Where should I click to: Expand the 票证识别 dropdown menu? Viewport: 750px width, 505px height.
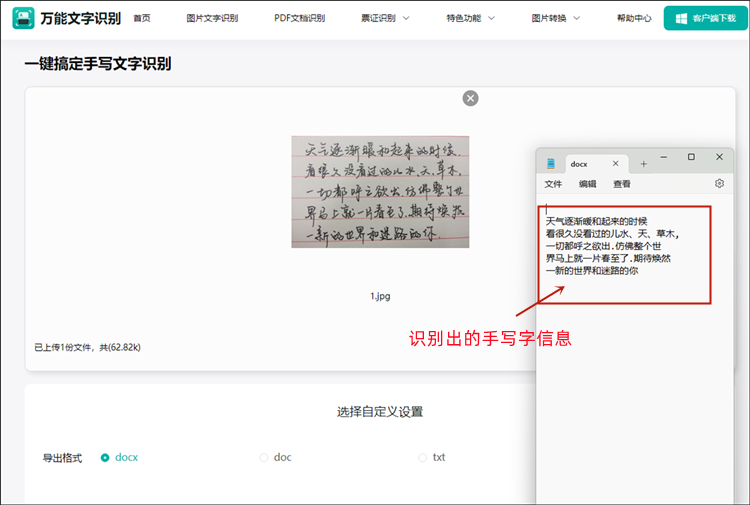(385, 18)
